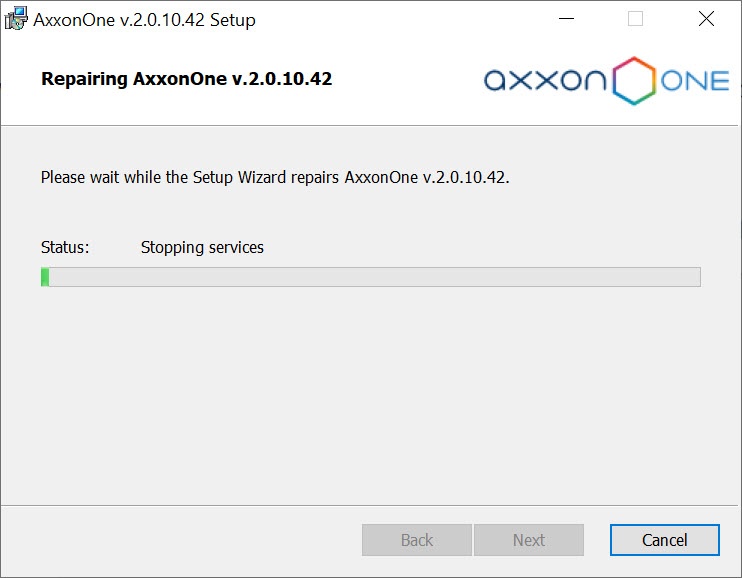Click the separator line above the bottom buttons
The image size is (742, 578).
370,505
